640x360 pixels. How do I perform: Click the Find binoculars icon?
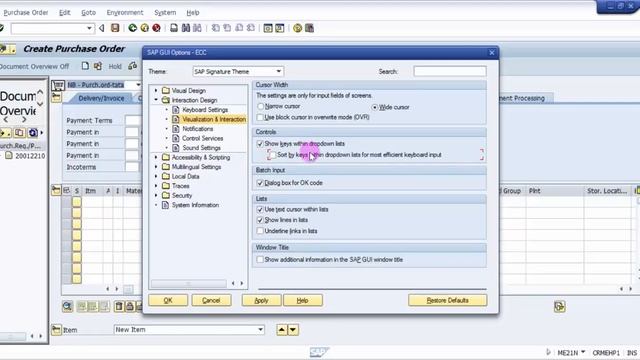(x=186, y=28)
